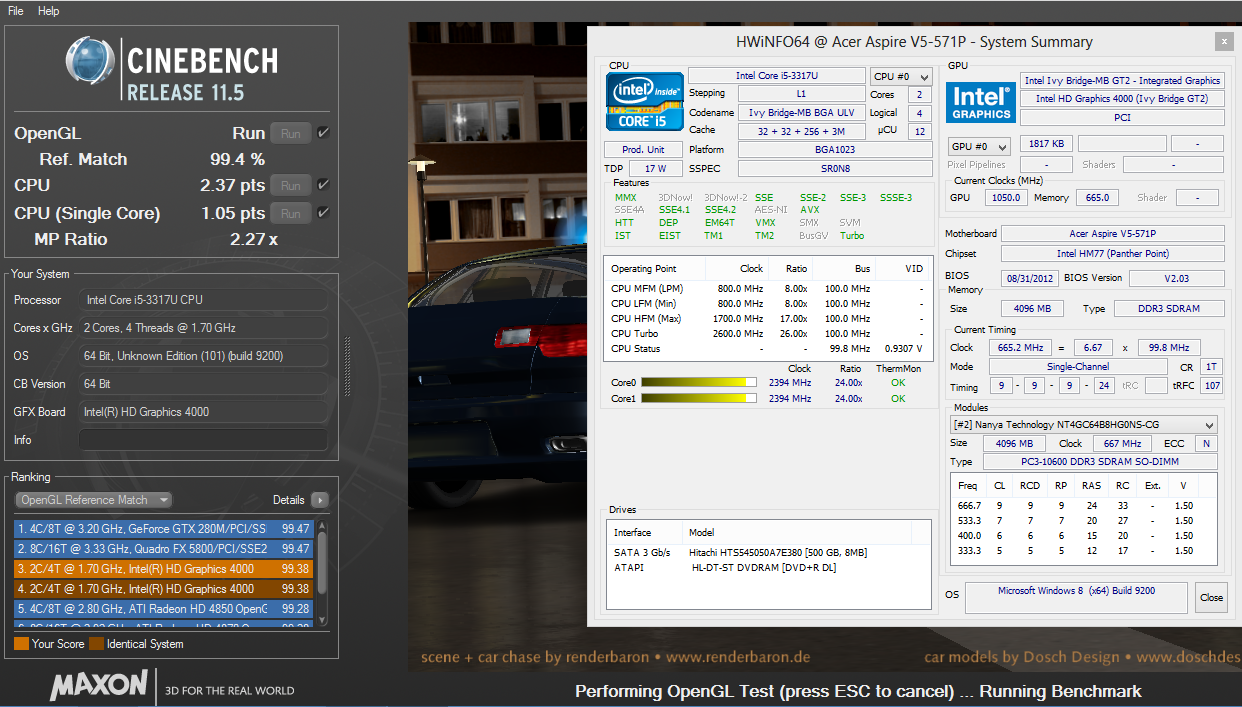Toggle the CPU test checkbox
The width and height of the screenshot is (1242, 707).
click(323, 184)
